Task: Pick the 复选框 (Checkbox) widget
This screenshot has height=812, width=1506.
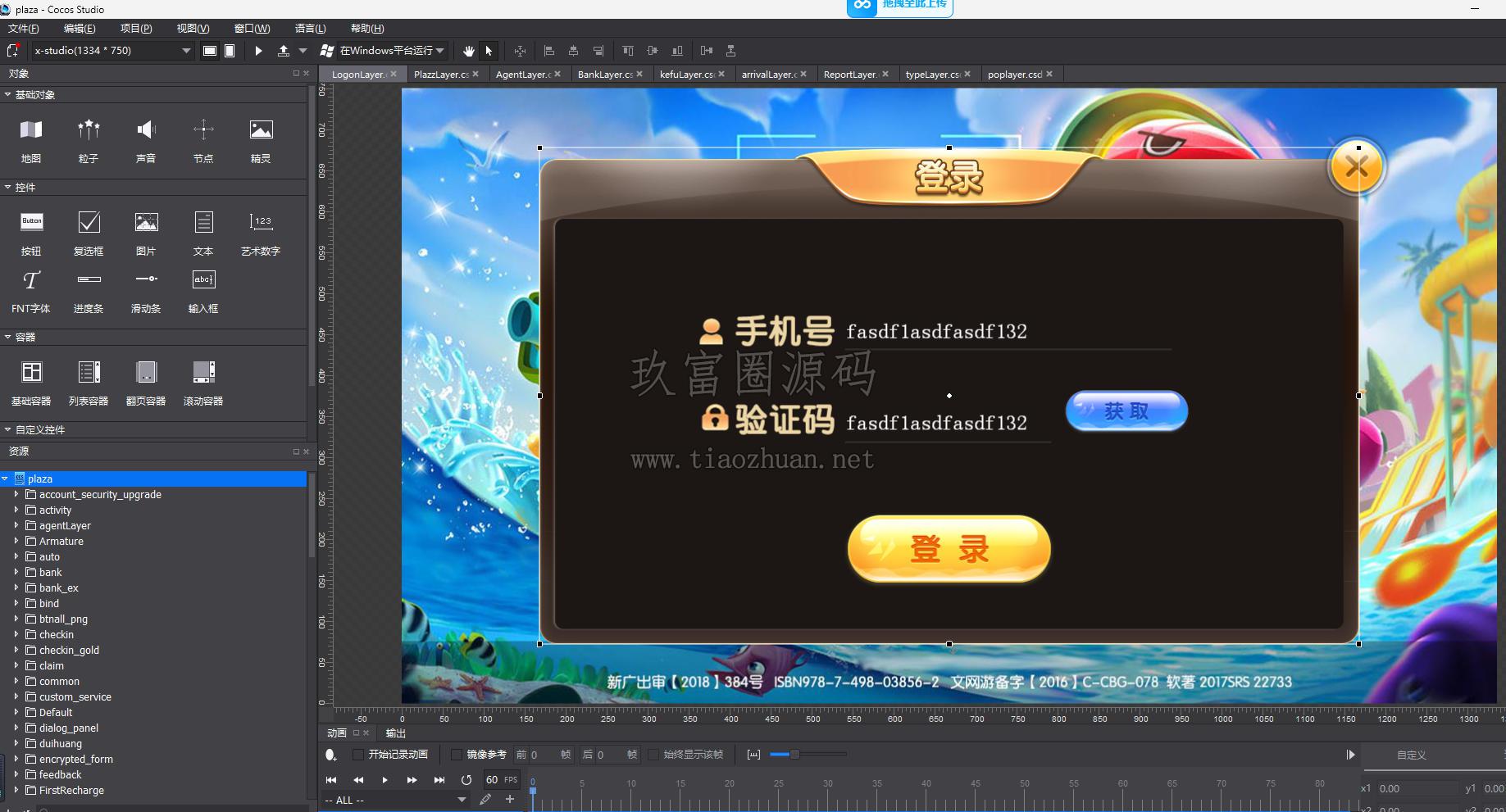Action: pyautogui.click(x=89, y=232)
